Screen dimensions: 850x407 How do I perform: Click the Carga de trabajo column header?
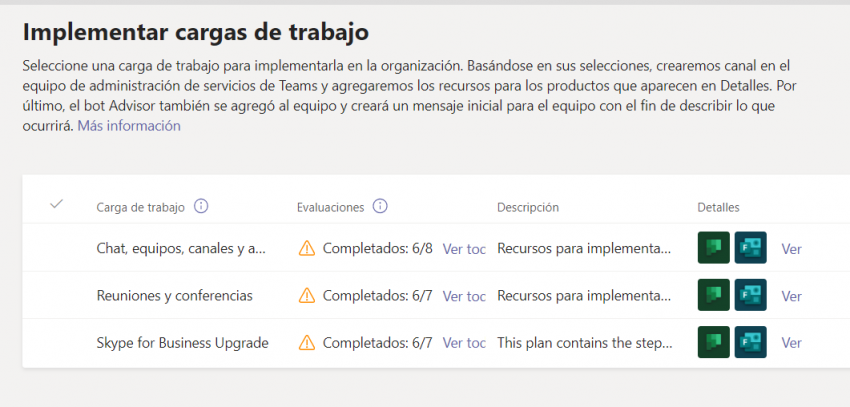(140, 207)
